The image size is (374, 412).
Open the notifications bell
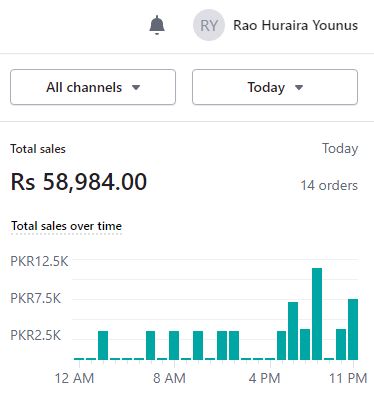157,25
